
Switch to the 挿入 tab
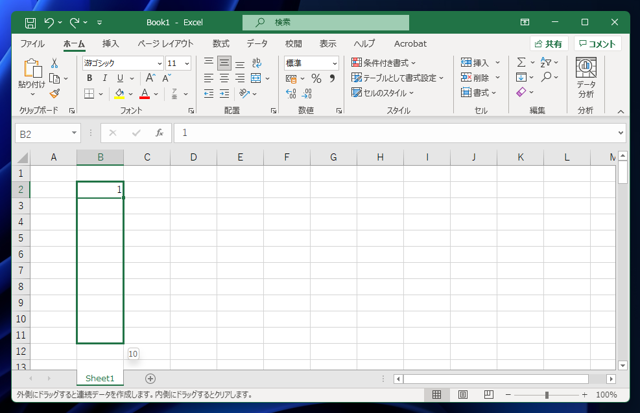(110, 44)
